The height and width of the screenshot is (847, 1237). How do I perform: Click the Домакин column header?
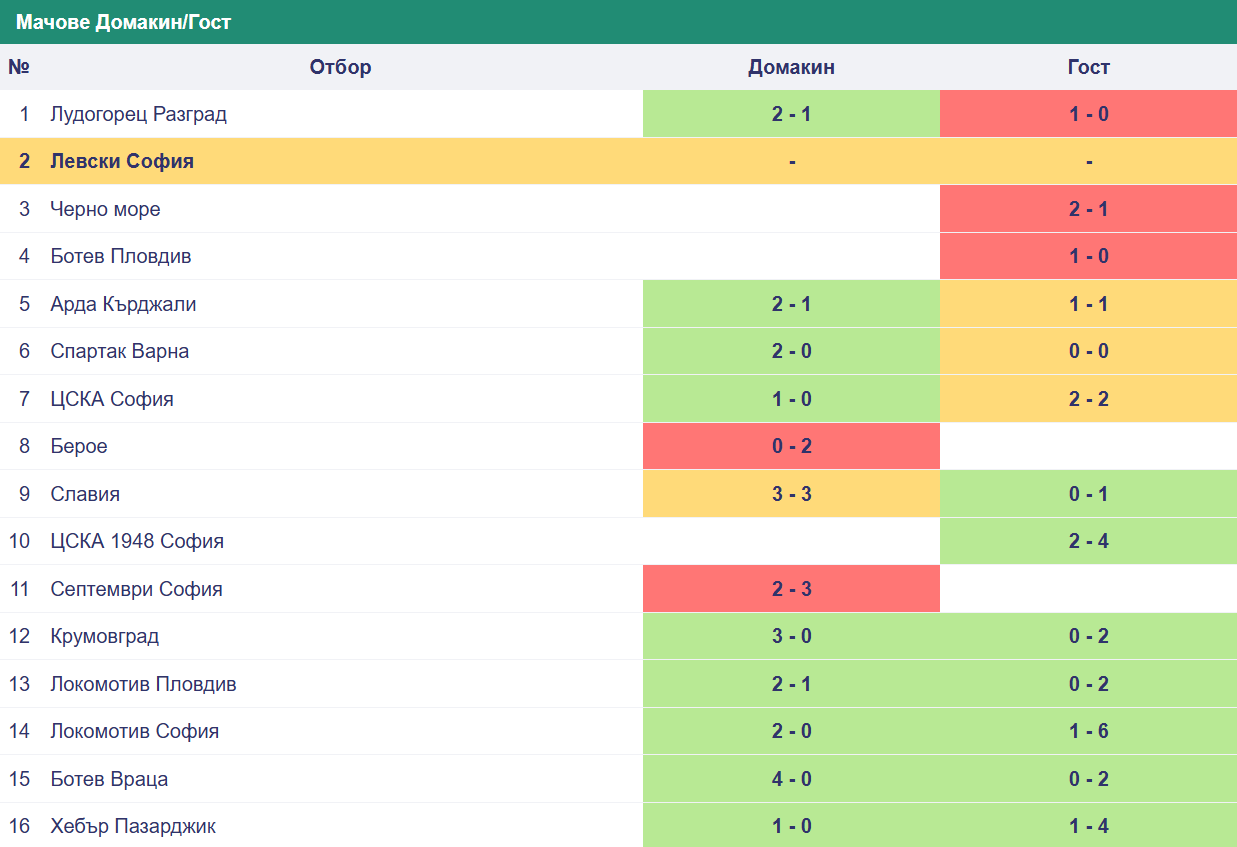coord(791,67)
